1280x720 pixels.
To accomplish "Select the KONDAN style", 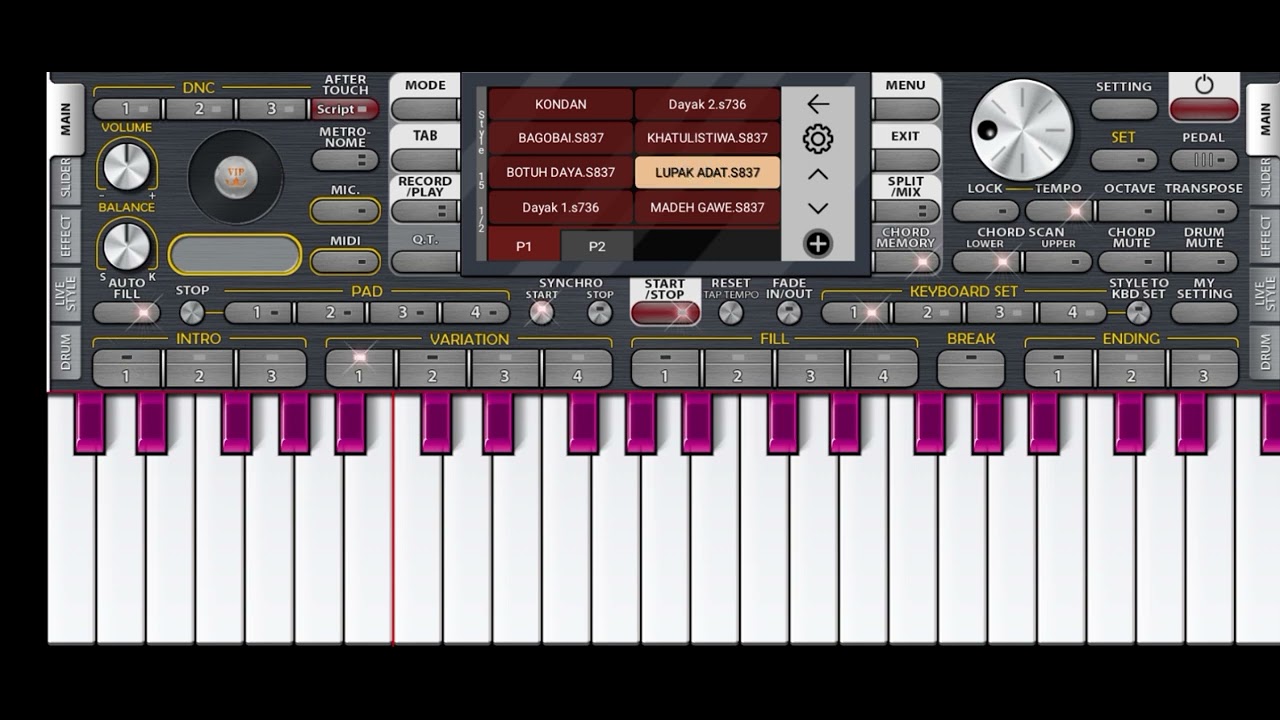I will [x=561, y=104].
